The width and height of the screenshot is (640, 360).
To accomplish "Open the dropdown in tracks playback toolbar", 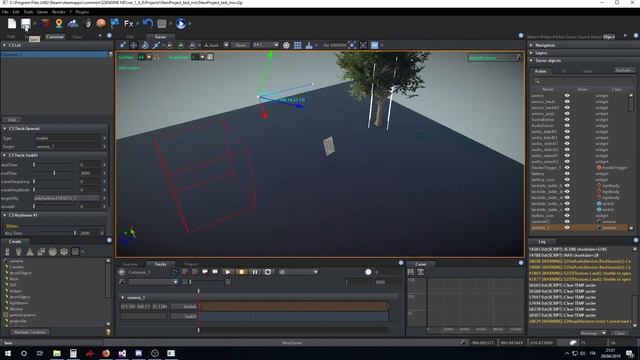I will (x=299, y=272).
